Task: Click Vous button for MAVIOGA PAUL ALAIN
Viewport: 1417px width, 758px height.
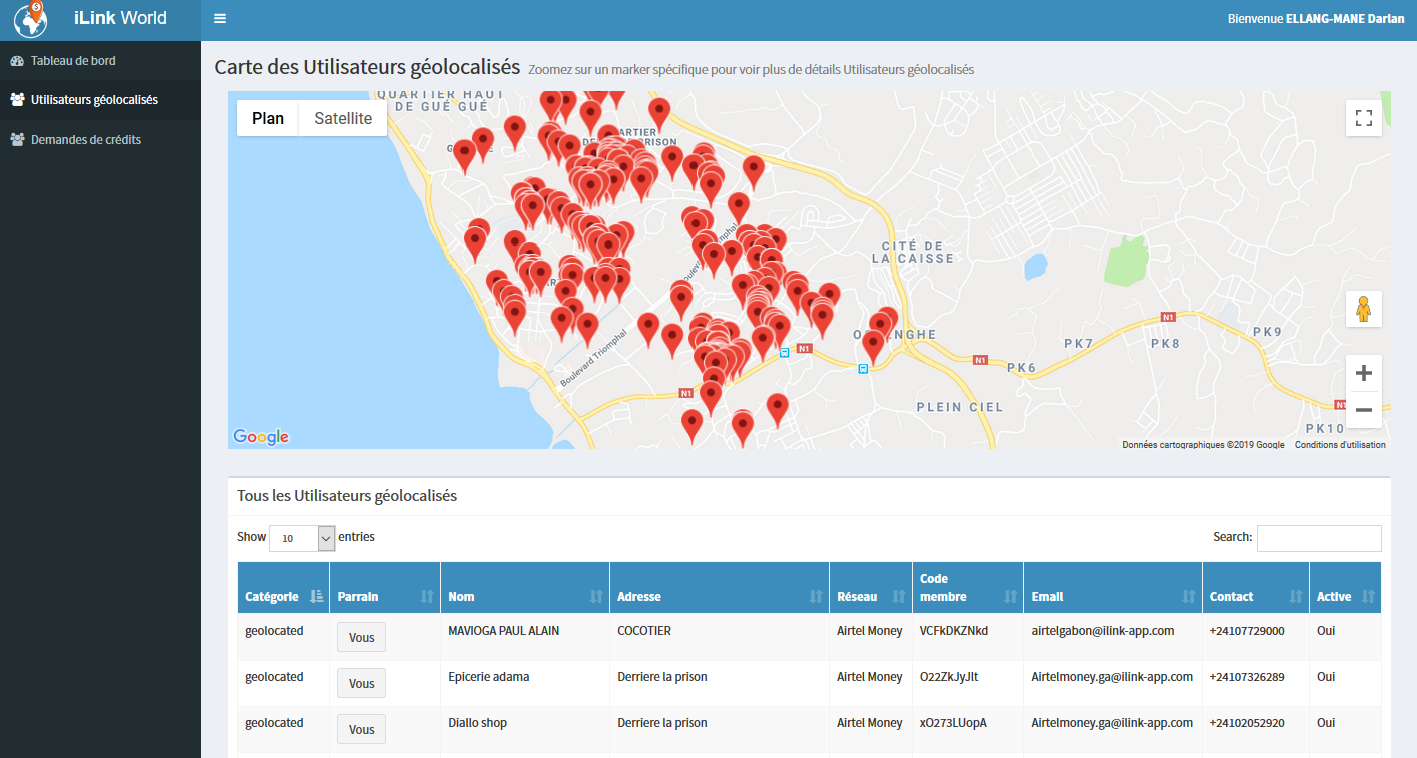Action: (x=361, y=638)
